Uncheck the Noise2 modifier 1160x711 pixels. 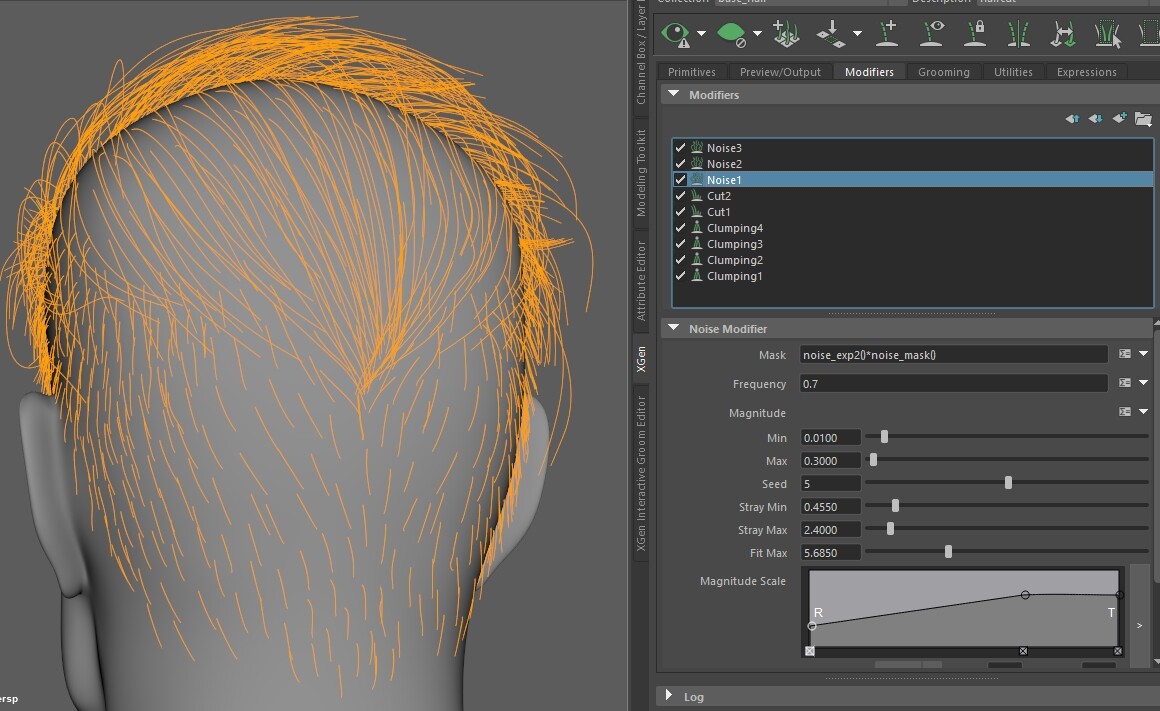681,164
